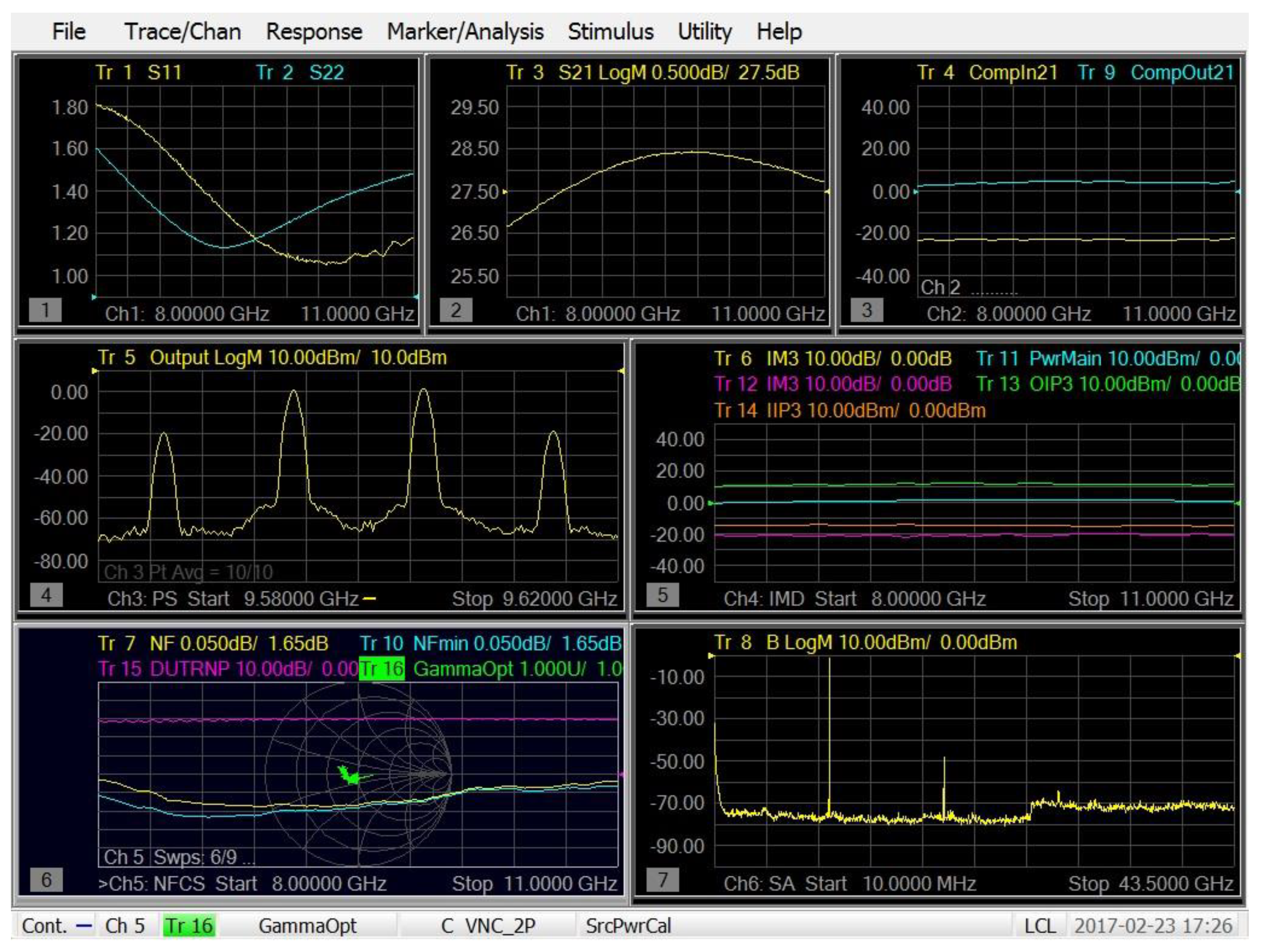Select the Tr 12 IM3 trace label
This screenshot has width=1261, height=952.
click(x=833, y=384)
